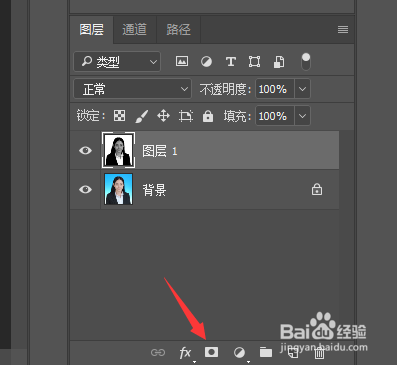This screenshot has width=397, height=365.
Task: Select the 图层 1 thumbnail
Action: (118, 150)
